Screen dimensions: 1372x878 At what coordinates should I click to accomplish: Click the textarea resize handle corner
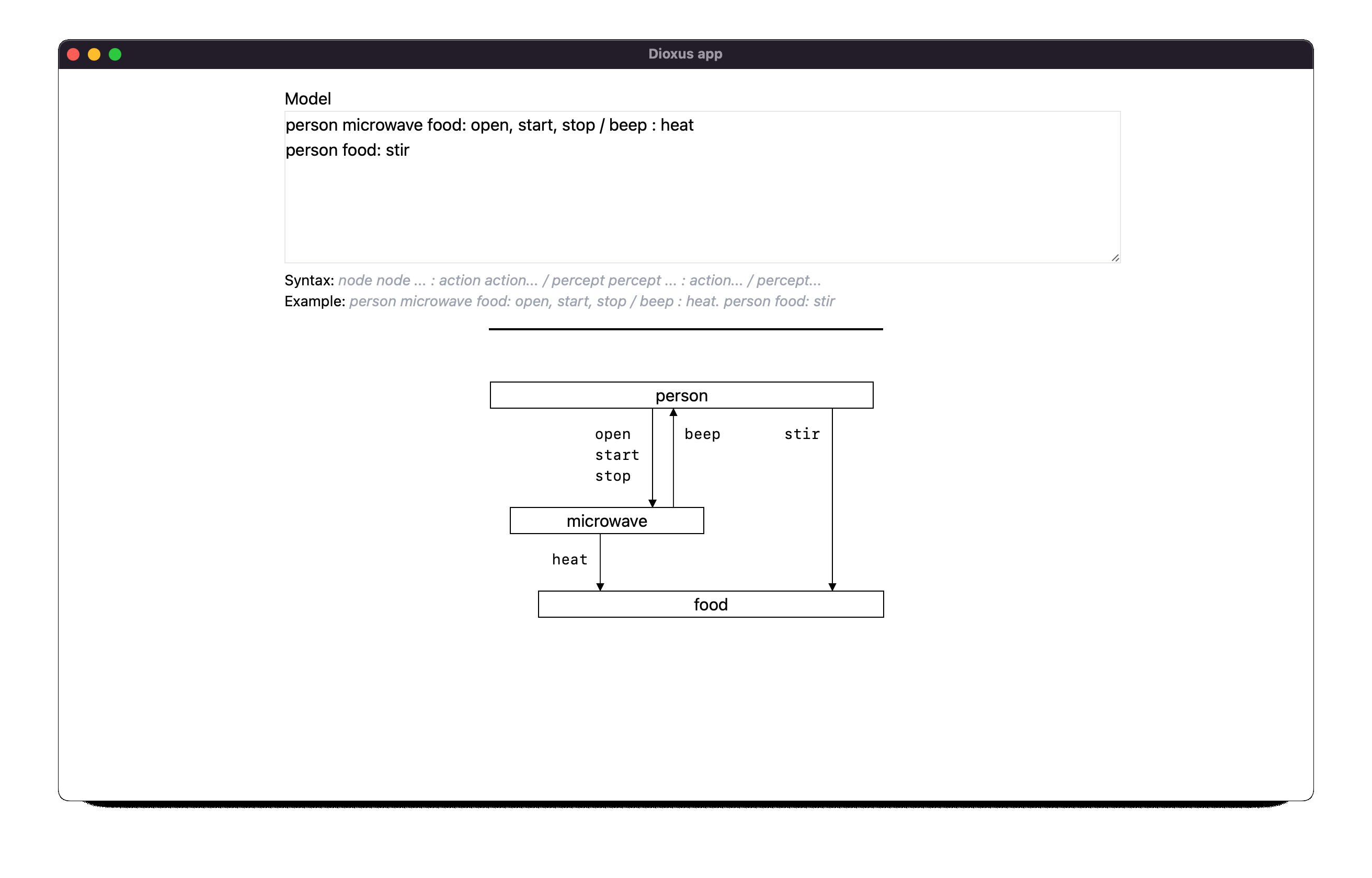coord(1115,258)
